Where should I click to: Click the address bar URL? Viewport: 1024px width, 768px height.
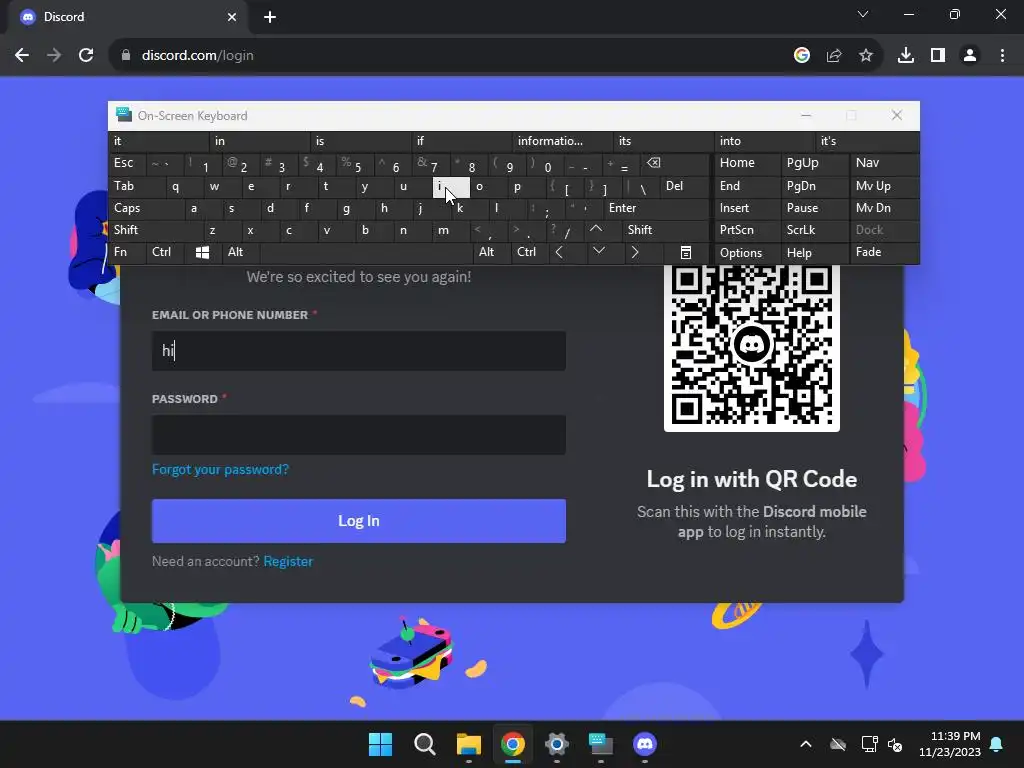[x=197, y=56]
